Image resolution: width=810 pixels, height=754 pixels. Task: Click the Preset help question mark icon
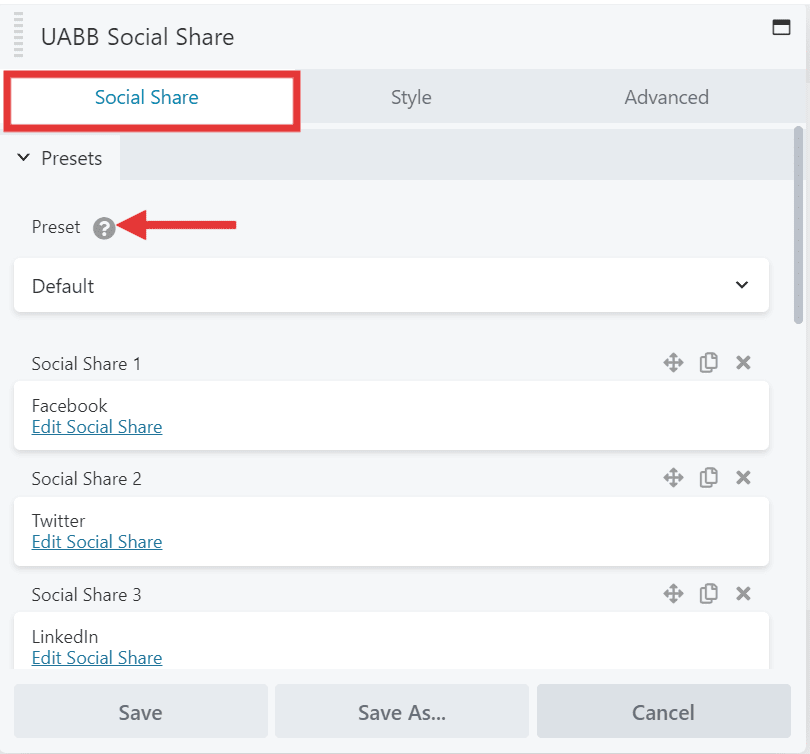[104, 228]
